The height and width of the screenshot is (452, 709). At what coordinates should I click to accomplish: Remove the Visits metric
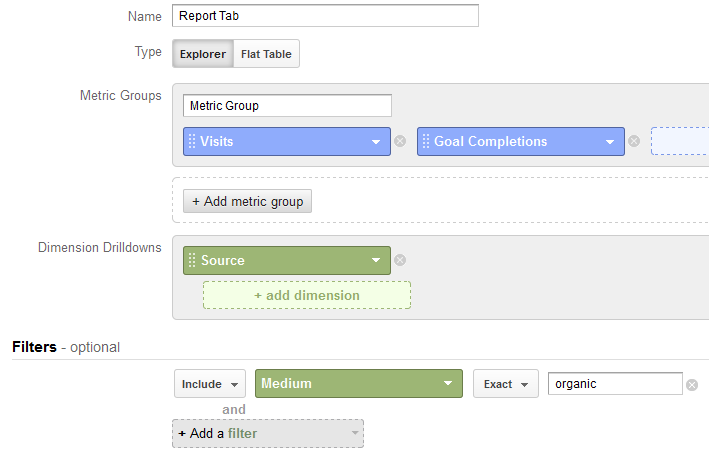(x=400, y=142)
